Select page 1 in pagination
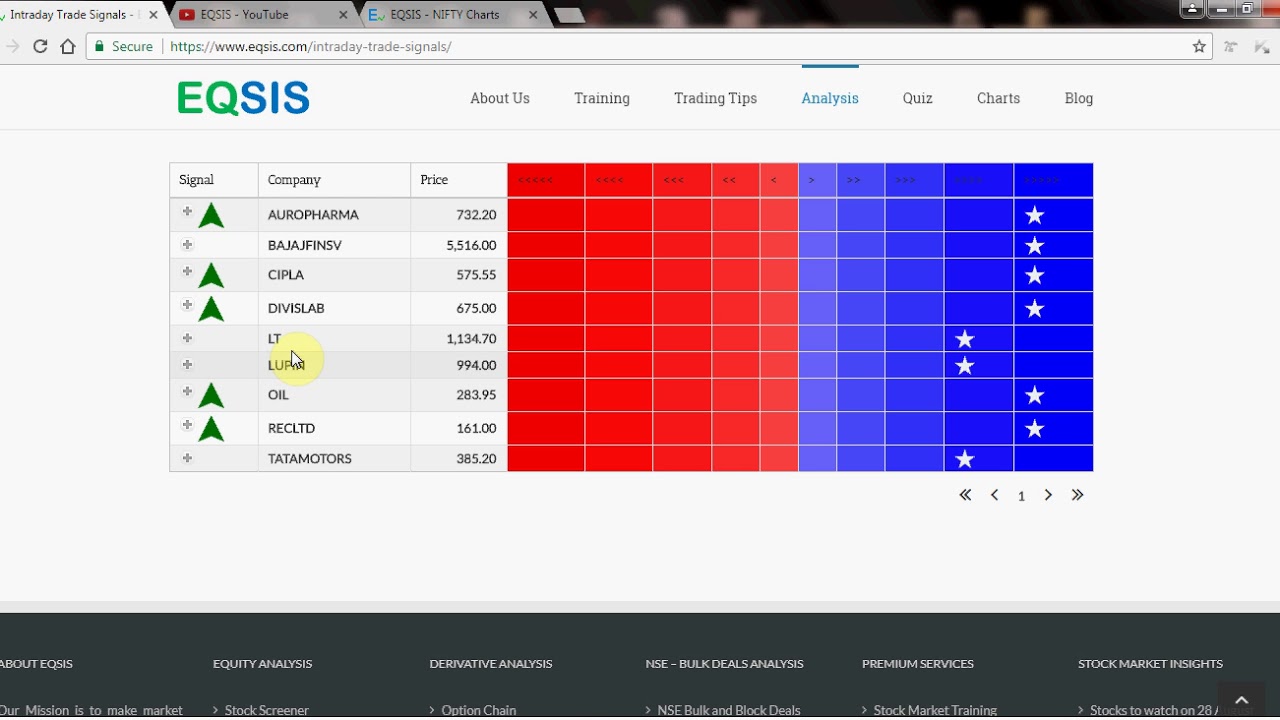Image resolution: width=1280 pixels, height=720 pixels. click(1021, 496)
